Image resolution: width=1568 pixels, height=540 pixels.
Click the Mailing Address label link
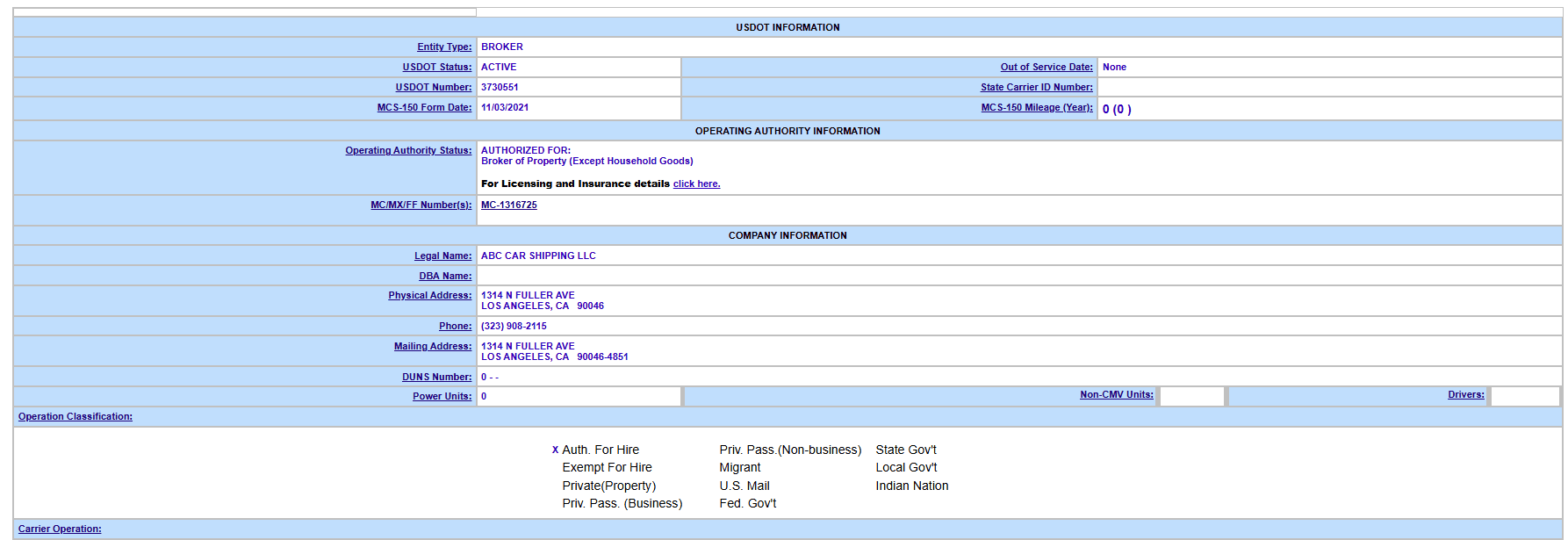(433, 347)
